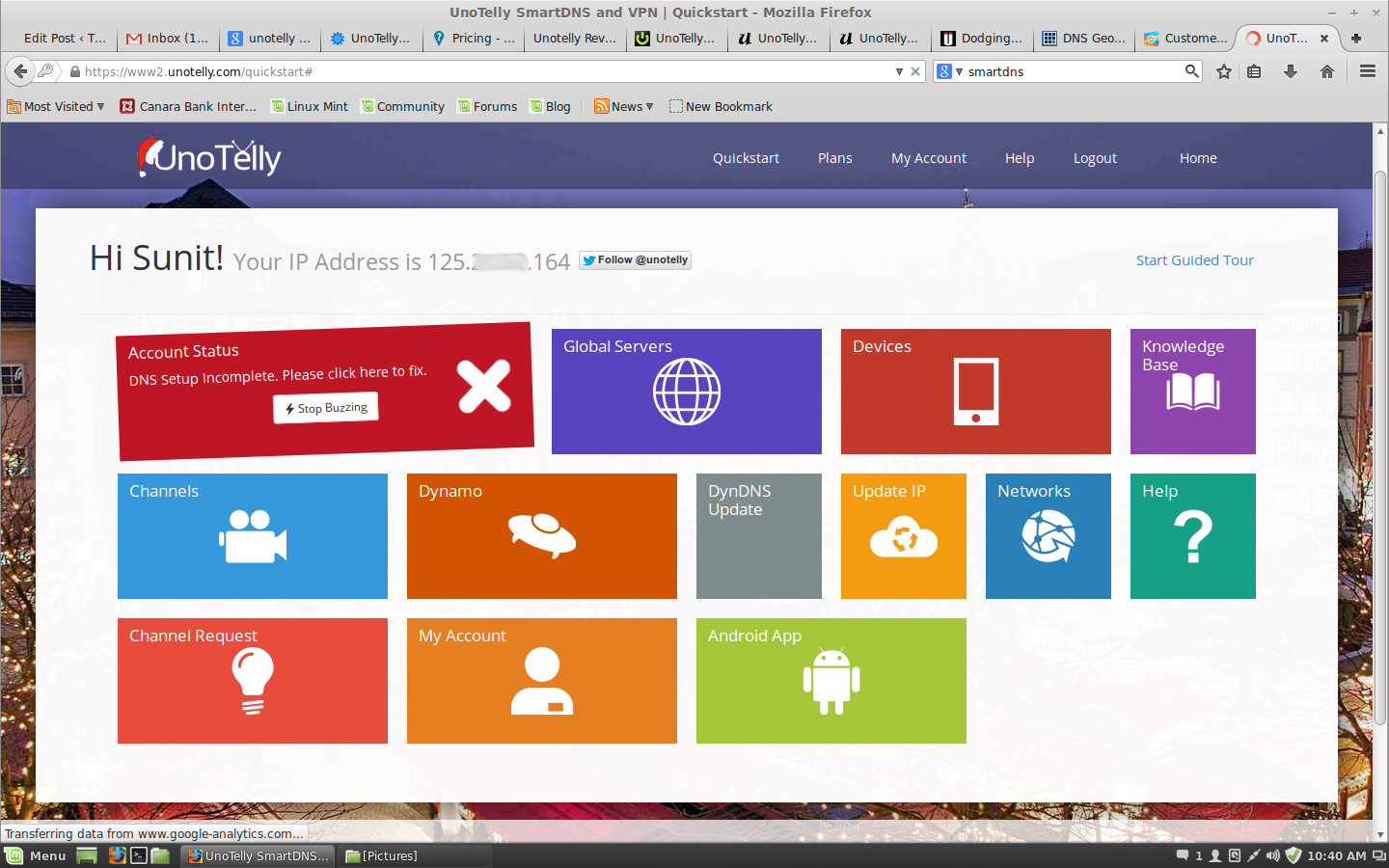Open the Networks tile

point(1049,536)
